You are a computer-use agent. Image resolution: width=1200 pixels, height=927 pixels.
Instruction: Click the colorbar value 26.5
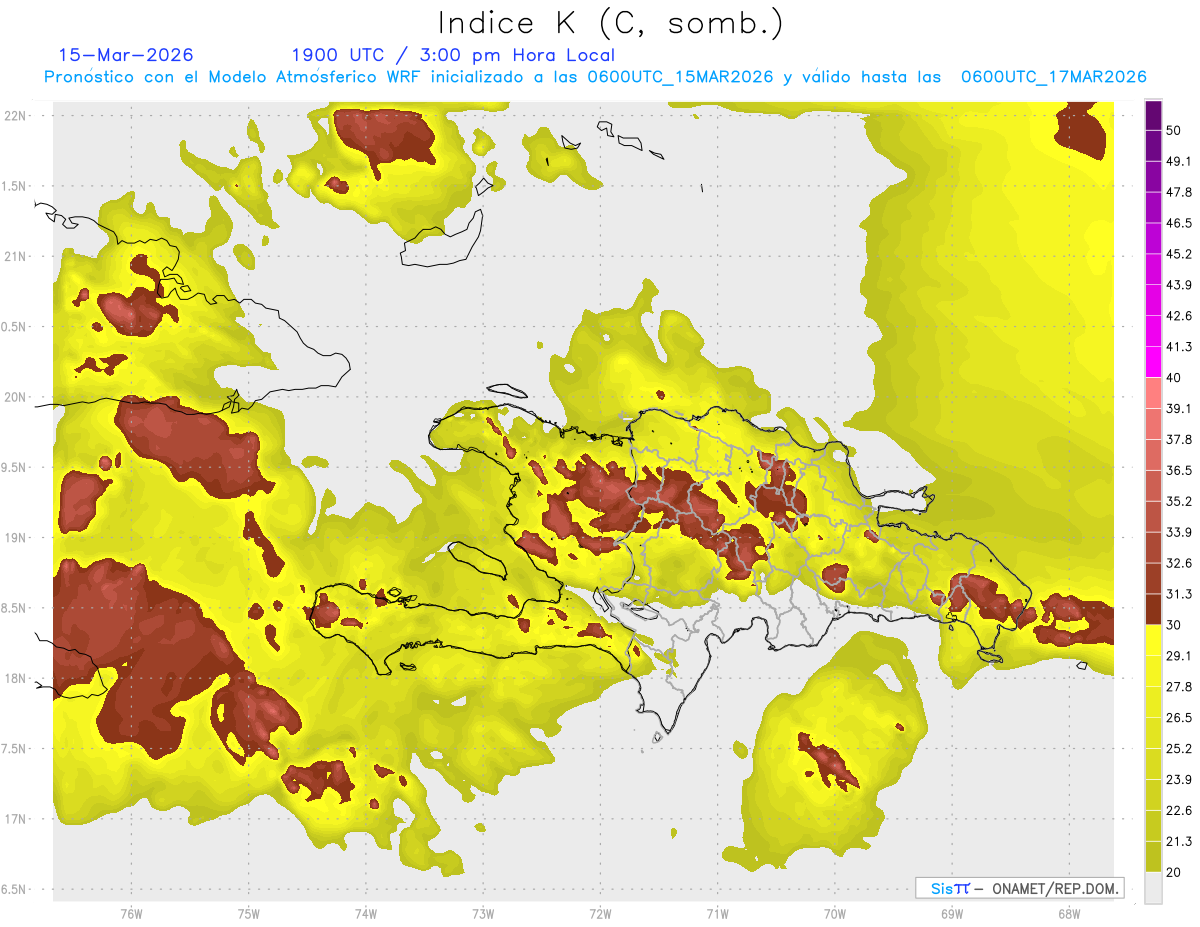tap(1178, 718)
